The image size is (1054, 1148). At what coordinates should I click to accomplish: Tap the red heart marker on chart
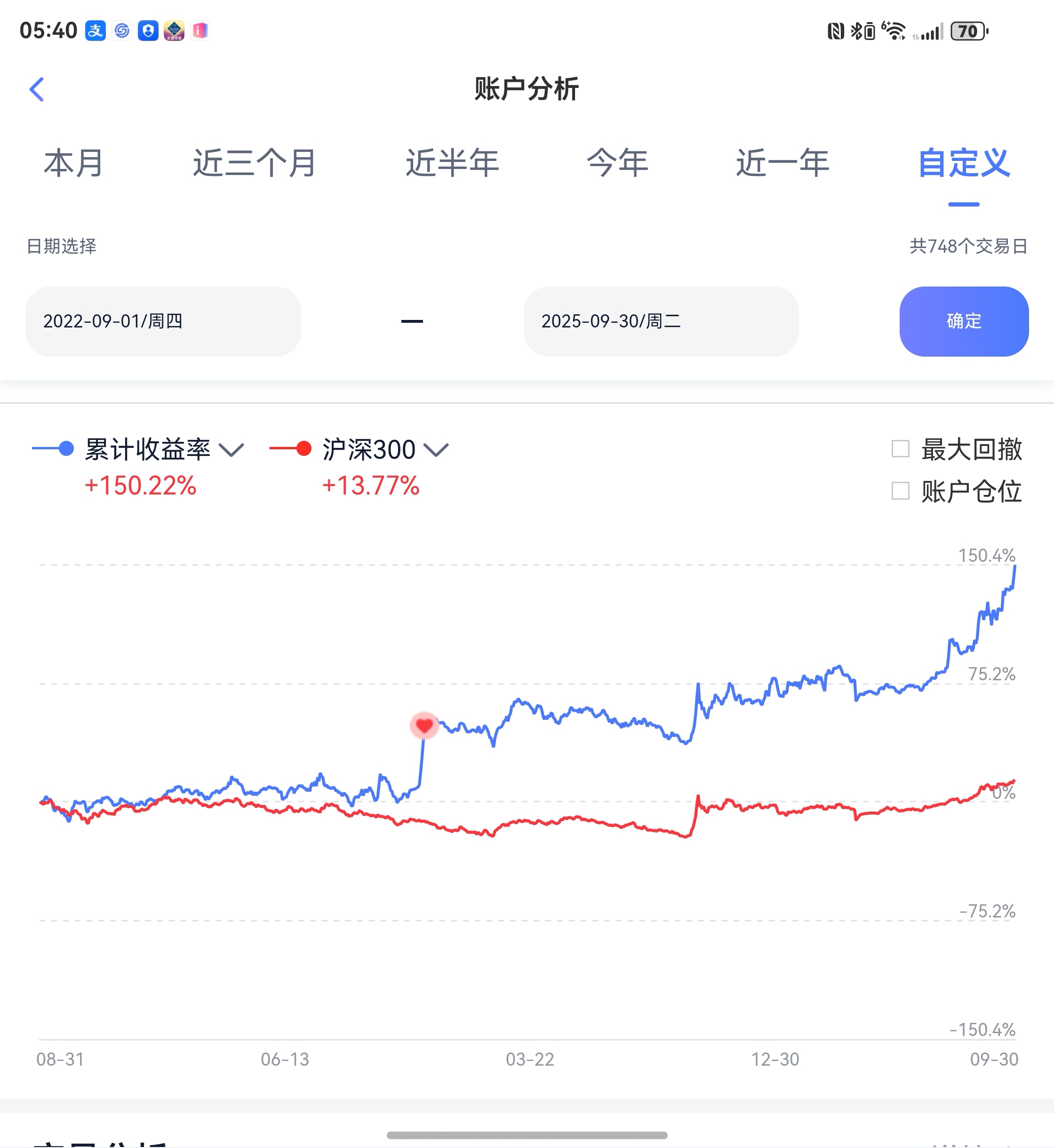pos(424,725)
